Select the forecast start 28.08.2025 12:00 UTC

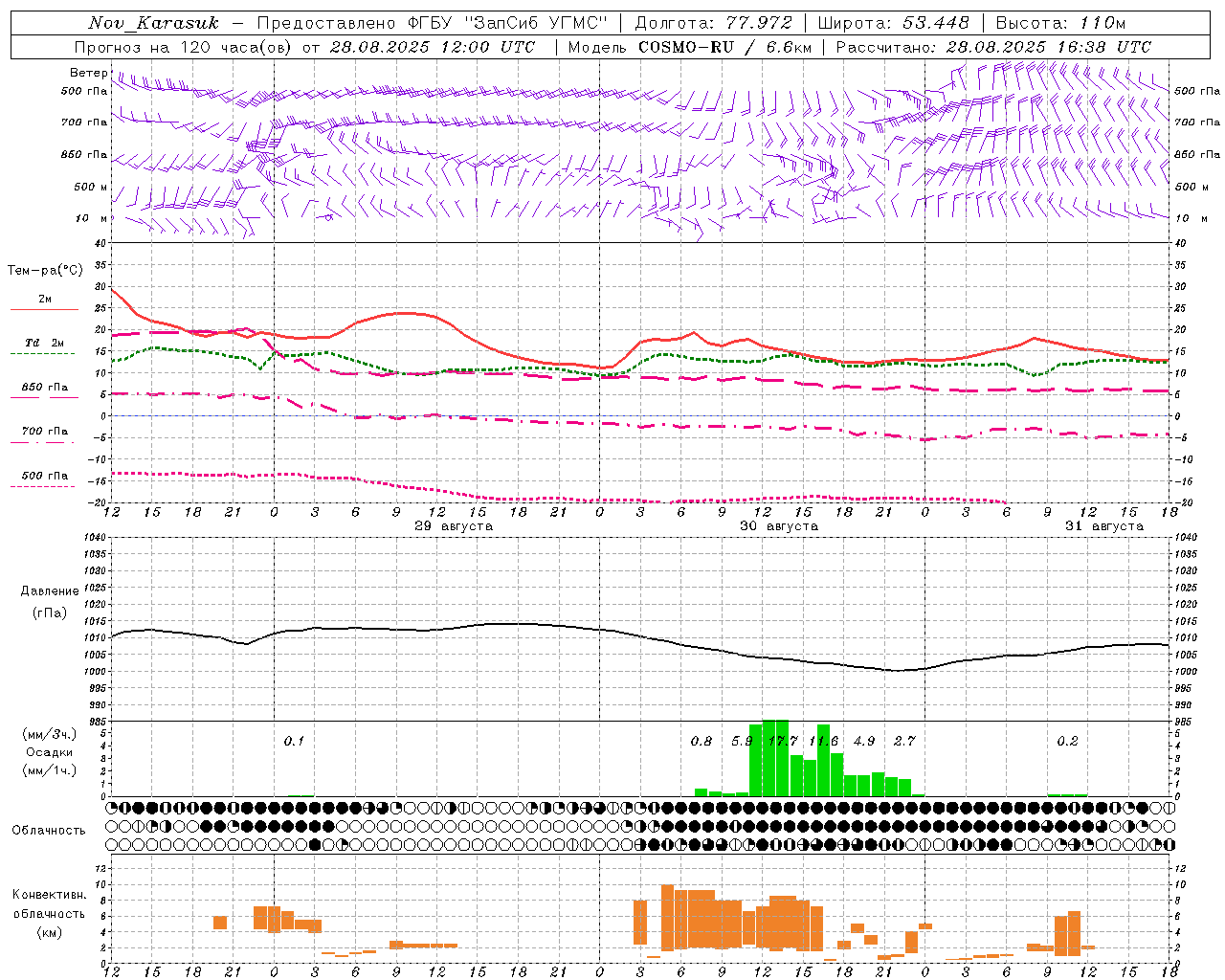tap(433, 47)
